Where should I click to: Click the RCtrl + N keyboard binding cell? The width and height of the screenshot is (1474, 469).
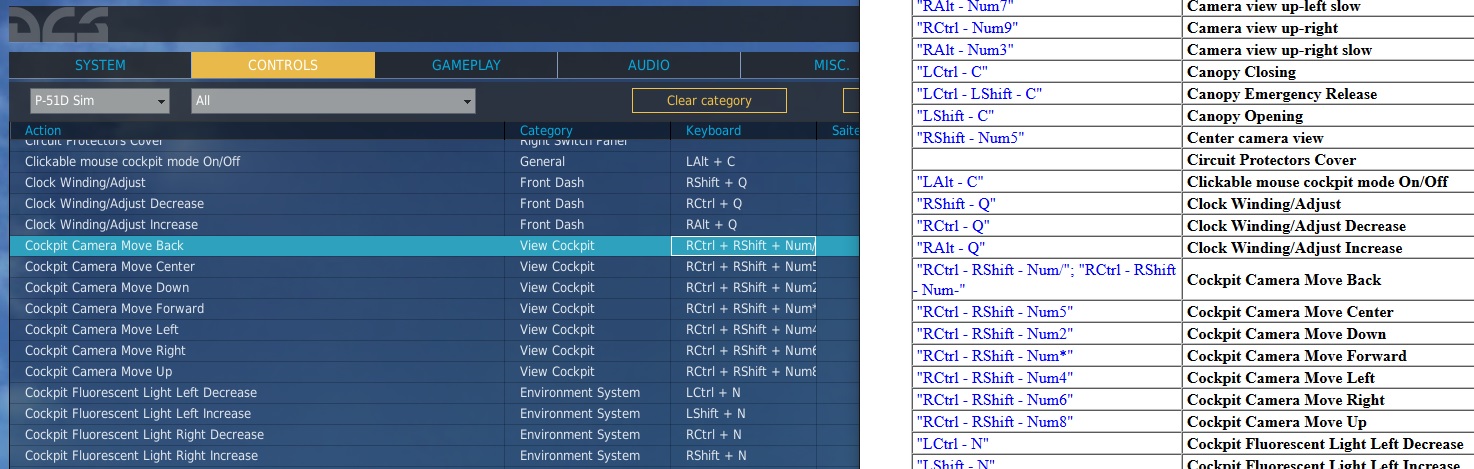[x=744, y=434]
